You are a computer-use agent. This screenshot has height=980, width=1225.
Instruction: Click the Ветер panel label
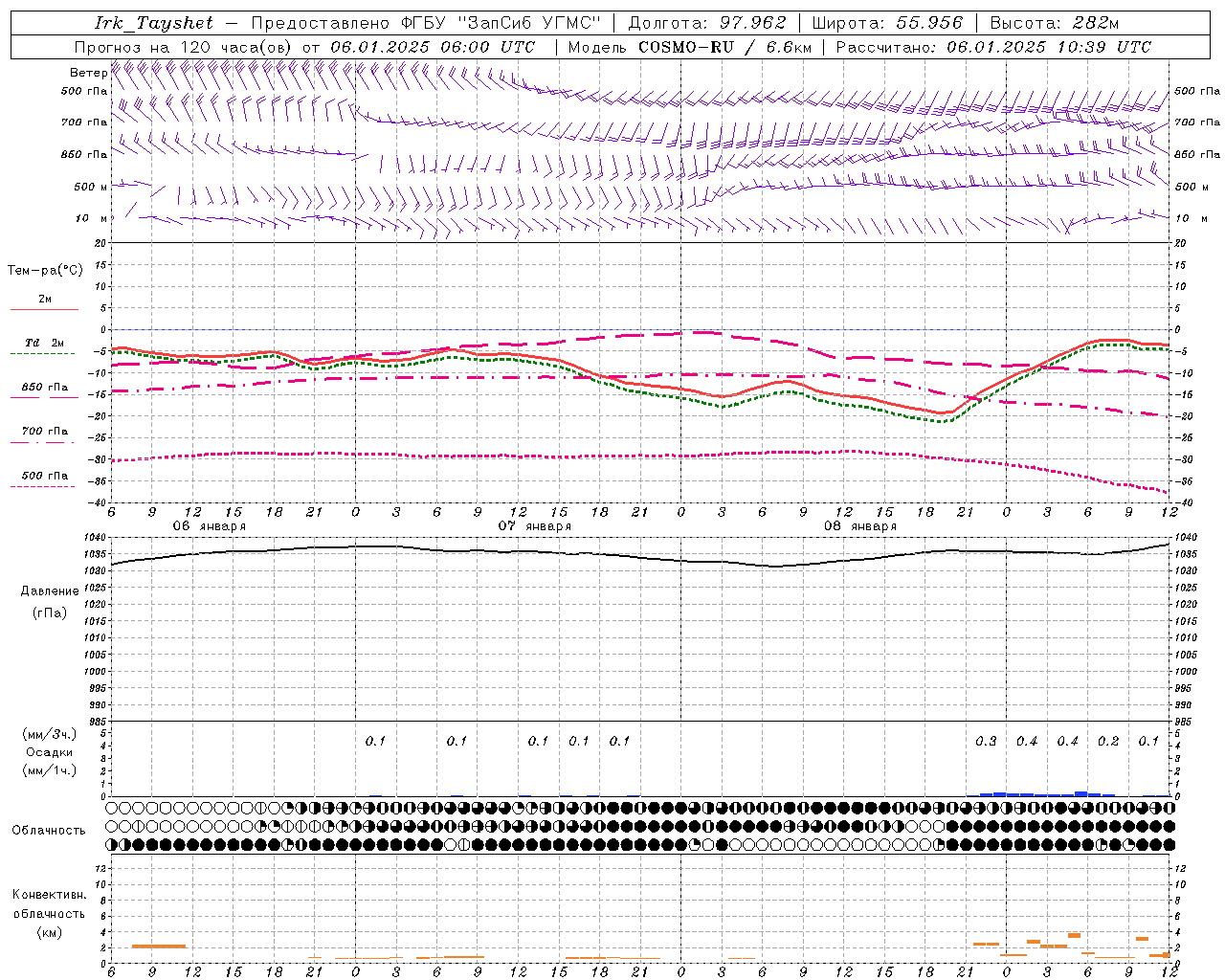coord(89,73)
